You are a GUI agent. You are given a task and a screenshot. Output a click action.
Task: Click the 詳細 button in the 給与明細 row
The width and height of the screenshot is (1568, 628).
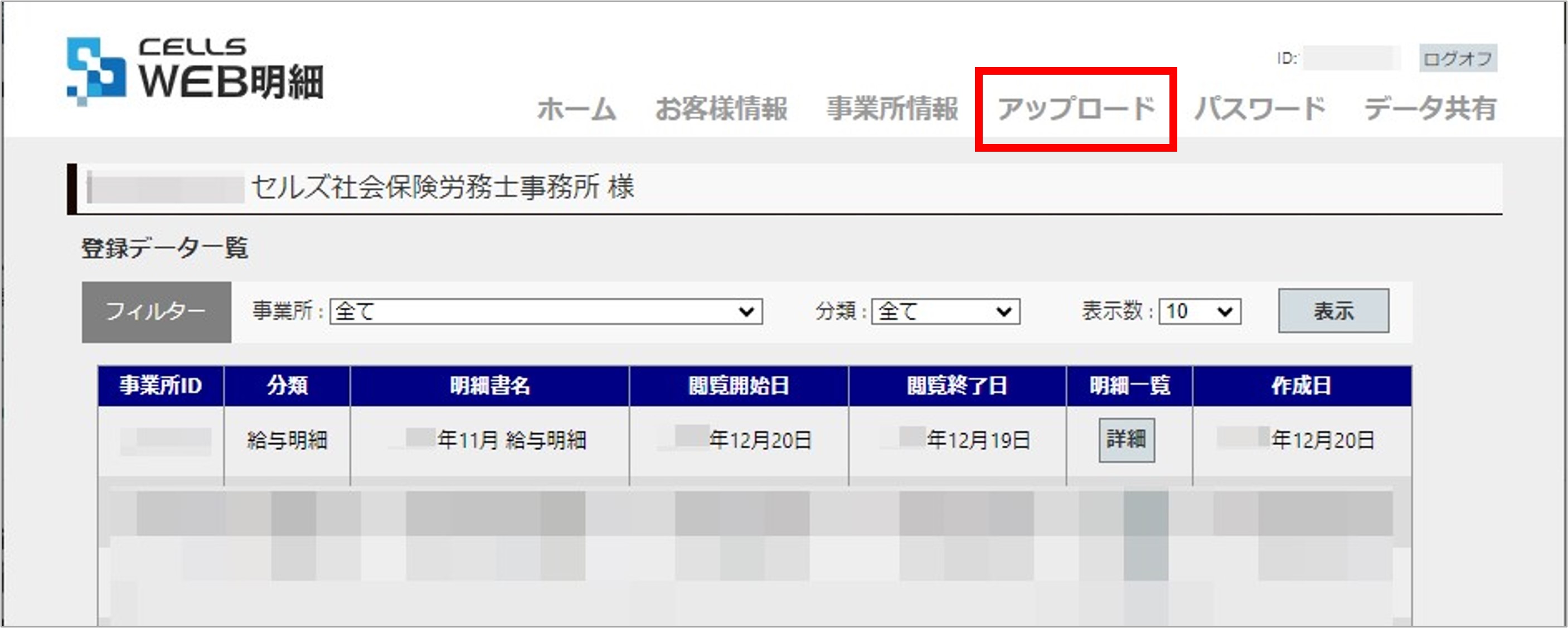[x=1126, y=440]
